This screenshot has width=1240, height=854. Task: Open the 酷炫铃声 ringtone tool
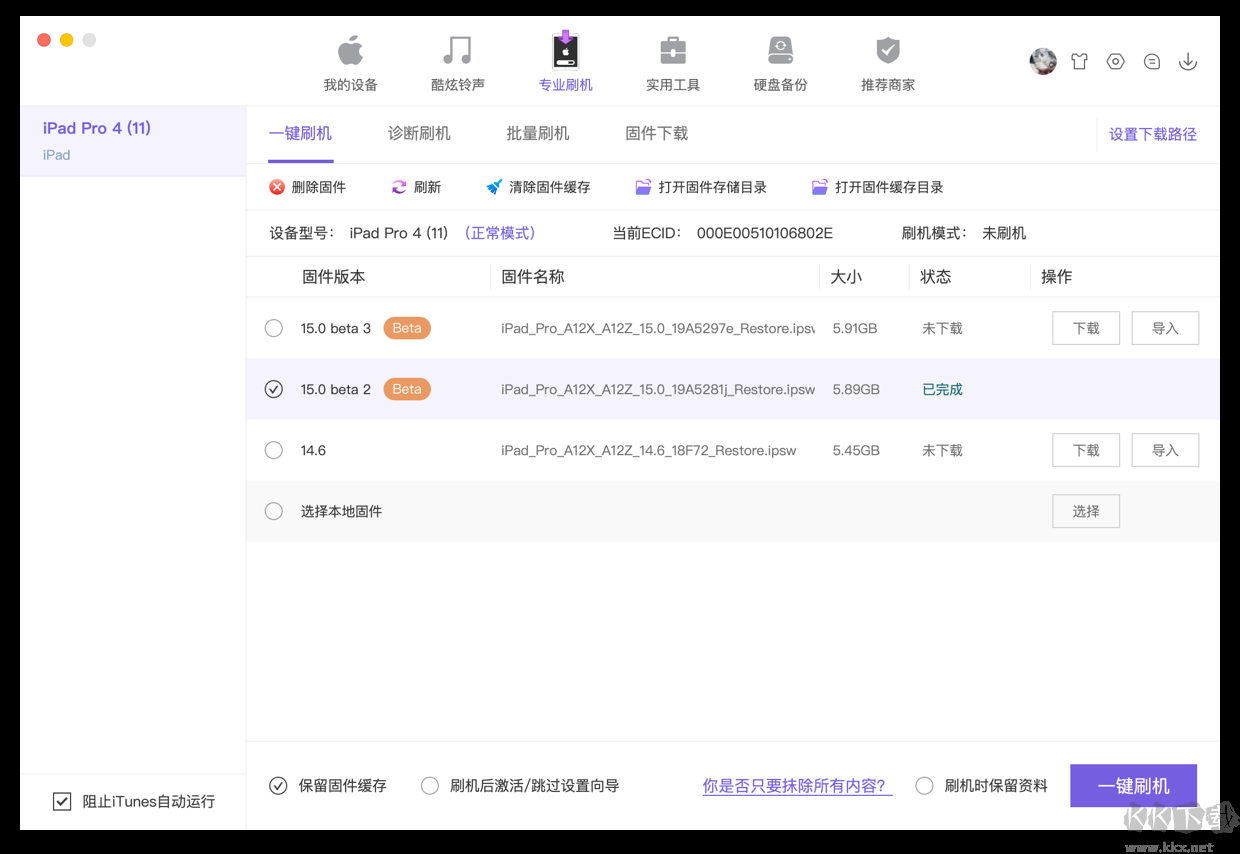pyautogui.click(x=457, y=60)
